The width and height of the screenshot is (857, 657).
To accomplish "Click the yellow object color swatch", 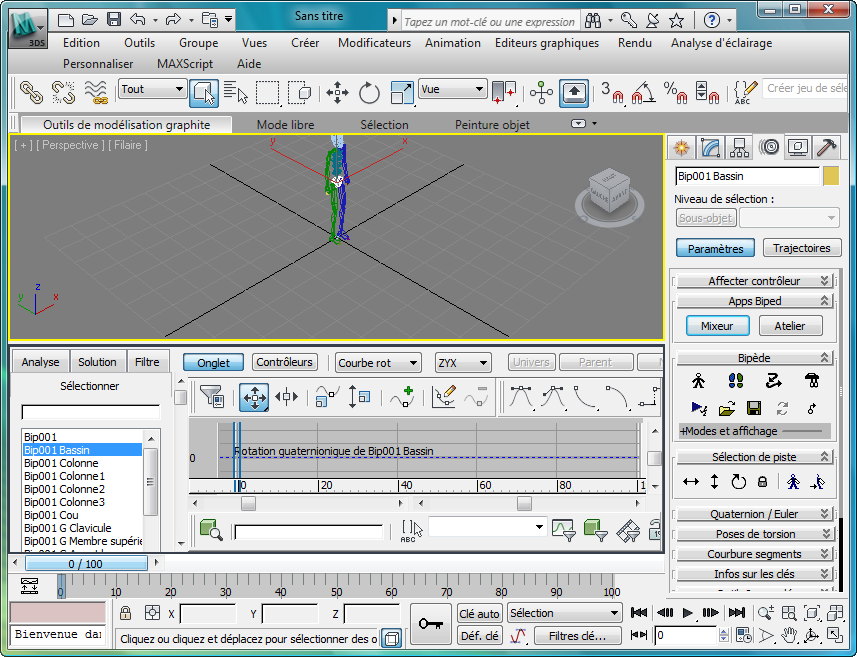I will pyautogui.click(x=831, y=176).
